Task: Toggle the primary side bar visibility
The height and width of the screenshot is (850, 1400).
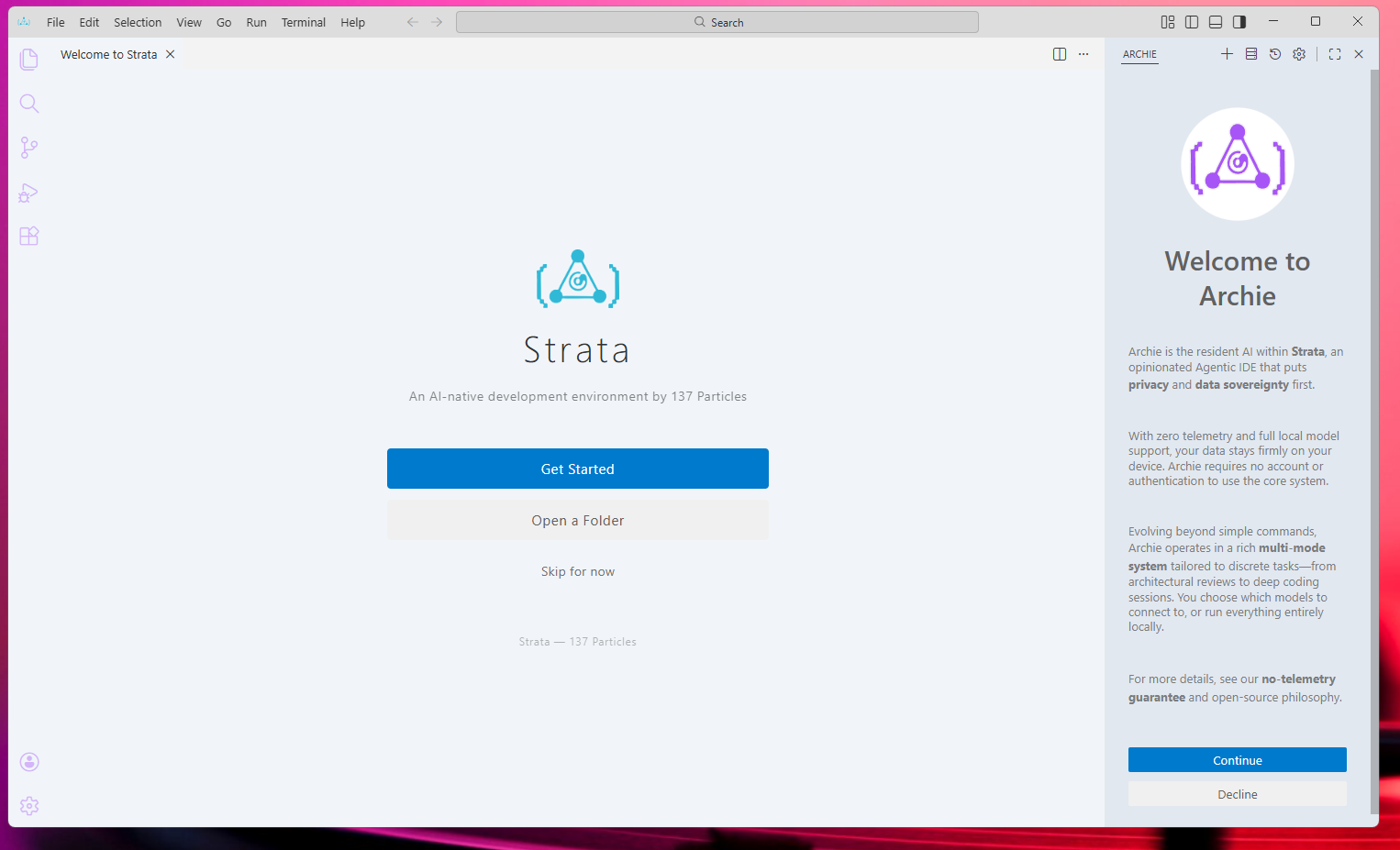Action: tap(1192, 22)
